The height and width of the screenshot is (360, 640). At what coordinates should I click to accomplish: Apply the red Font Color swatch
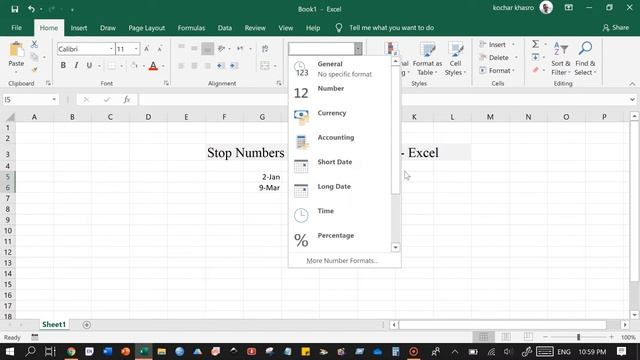[x=153, y=66]
